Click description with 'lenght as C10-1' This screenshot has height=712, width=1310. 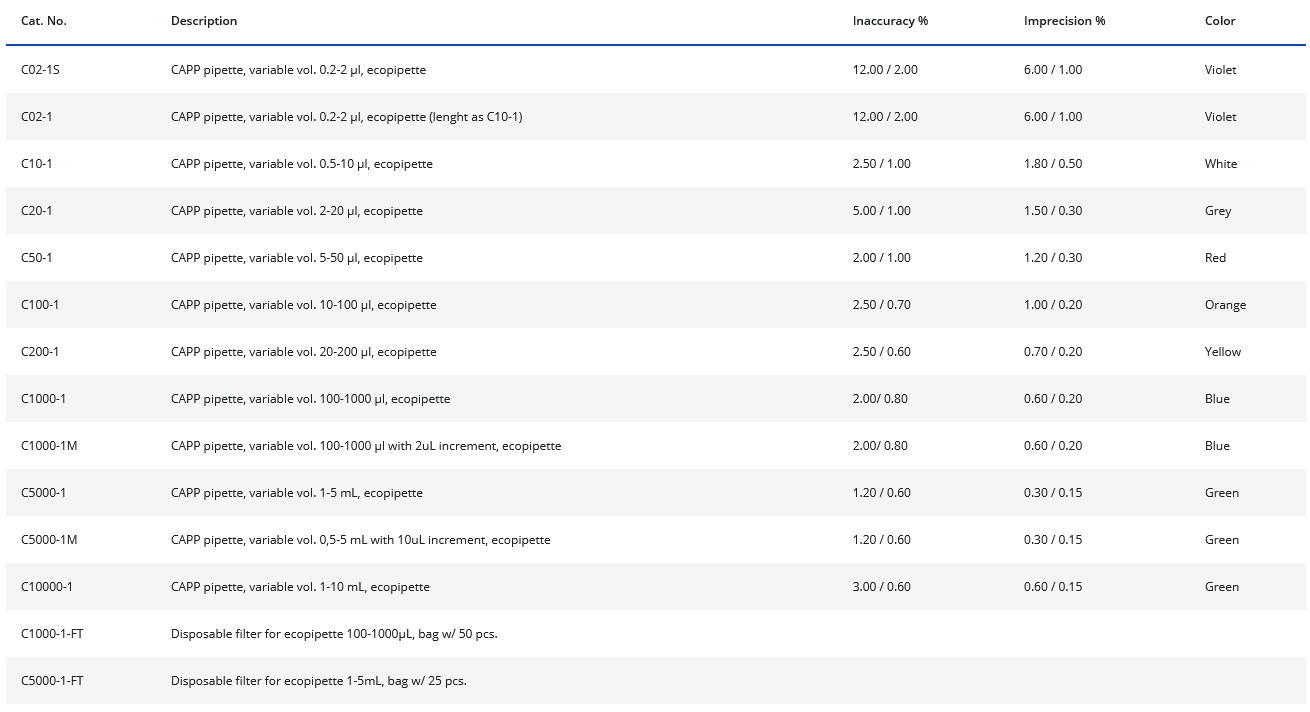tap(346, 117)
